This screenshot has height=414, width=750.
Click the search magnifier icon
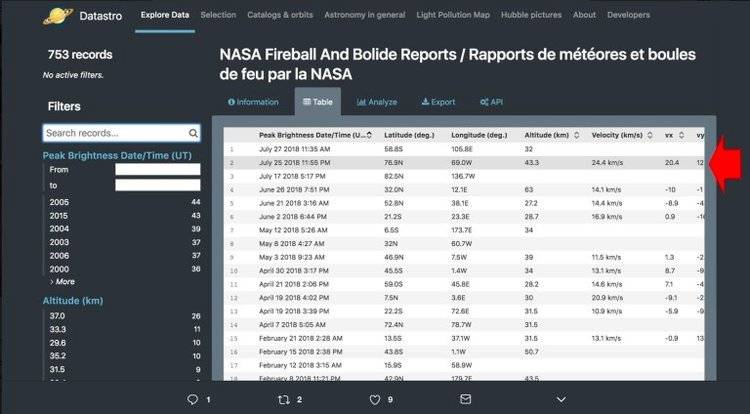point(193,133)
